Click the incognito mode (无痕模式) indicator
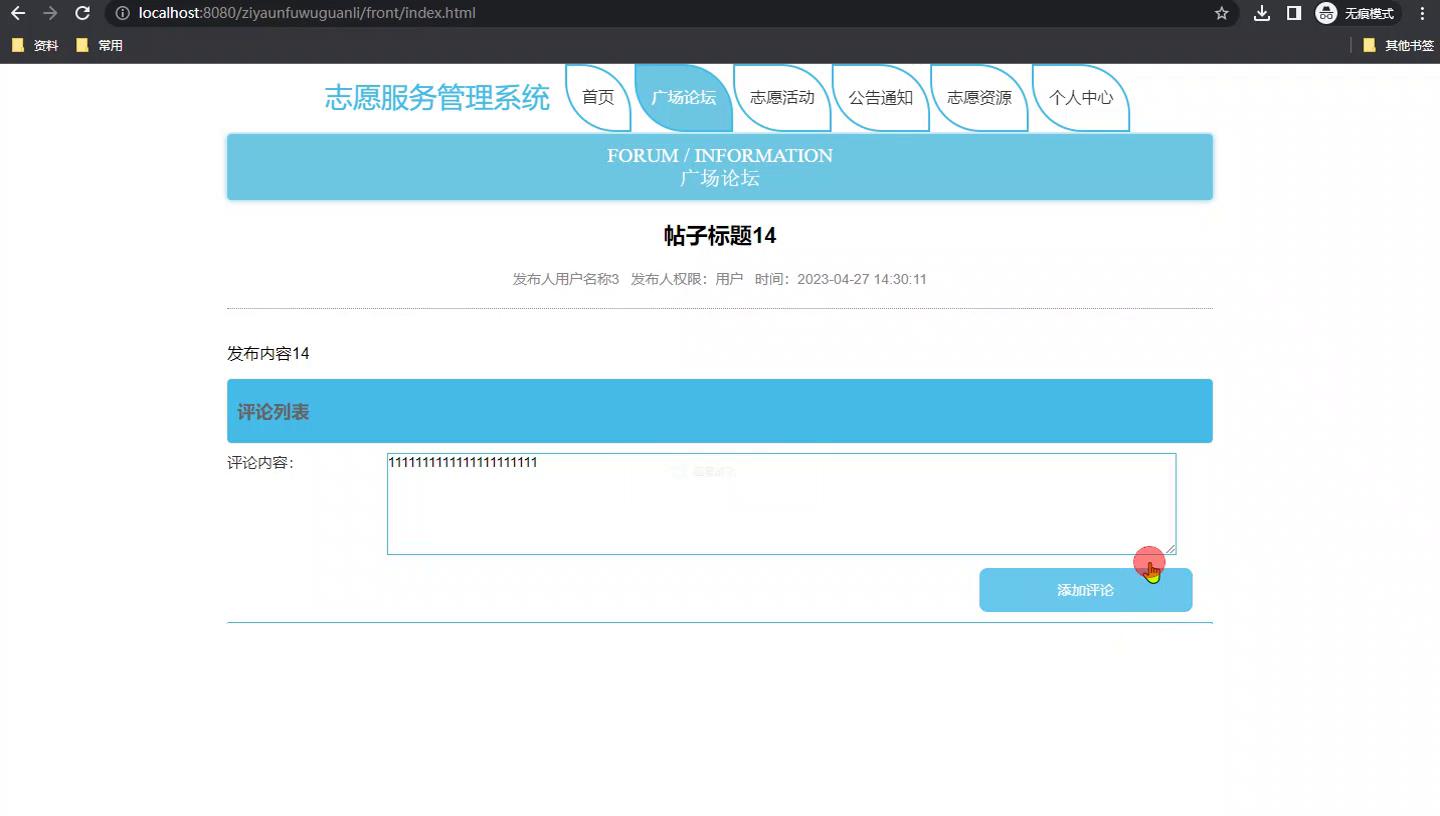 tap(1357, 13)
